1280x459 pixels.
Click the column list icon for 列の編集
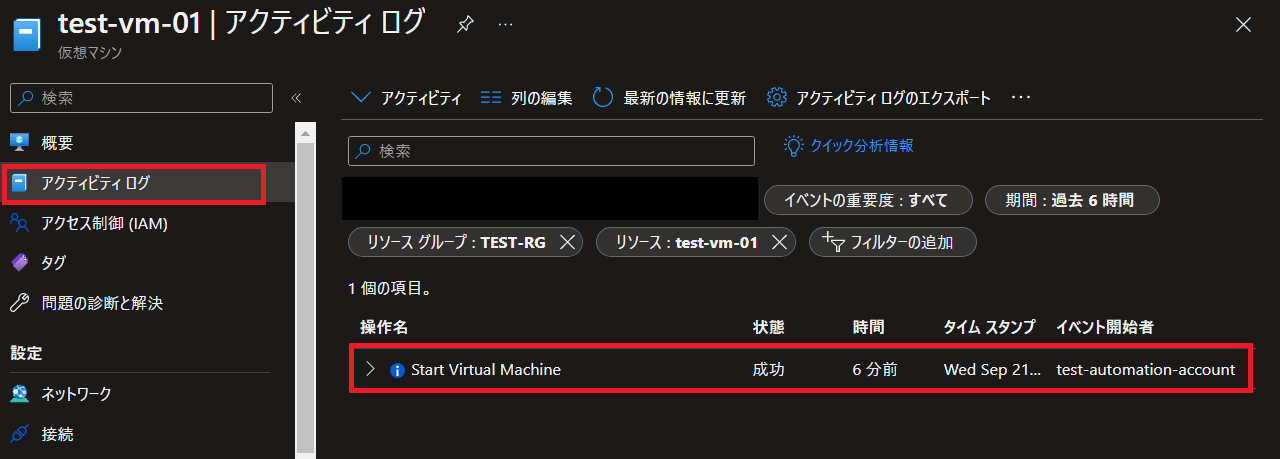coord(490,98)
